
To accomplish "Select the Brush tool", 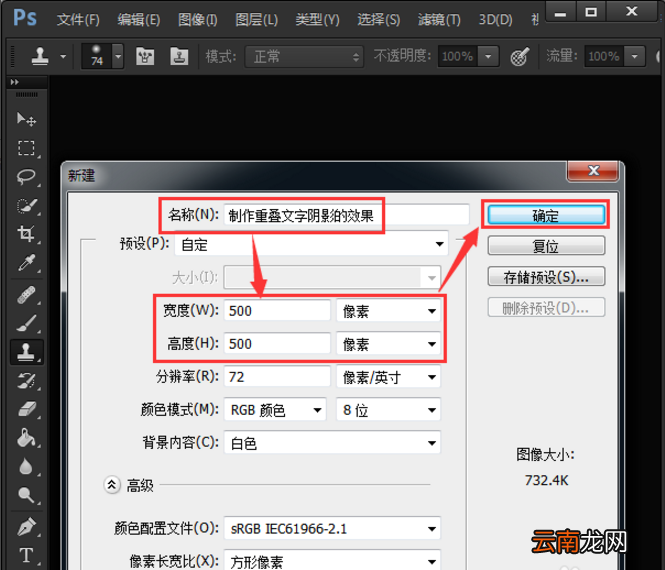I will (x=26, y=324).
